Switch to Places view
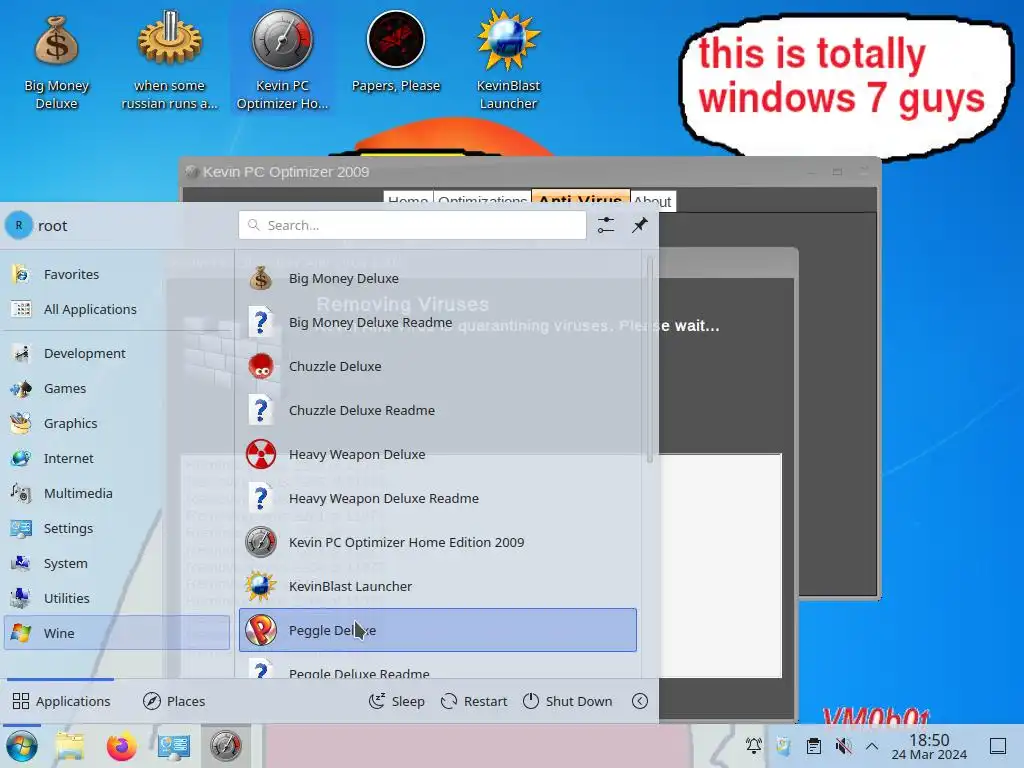1024x768 pixels. 174,701
